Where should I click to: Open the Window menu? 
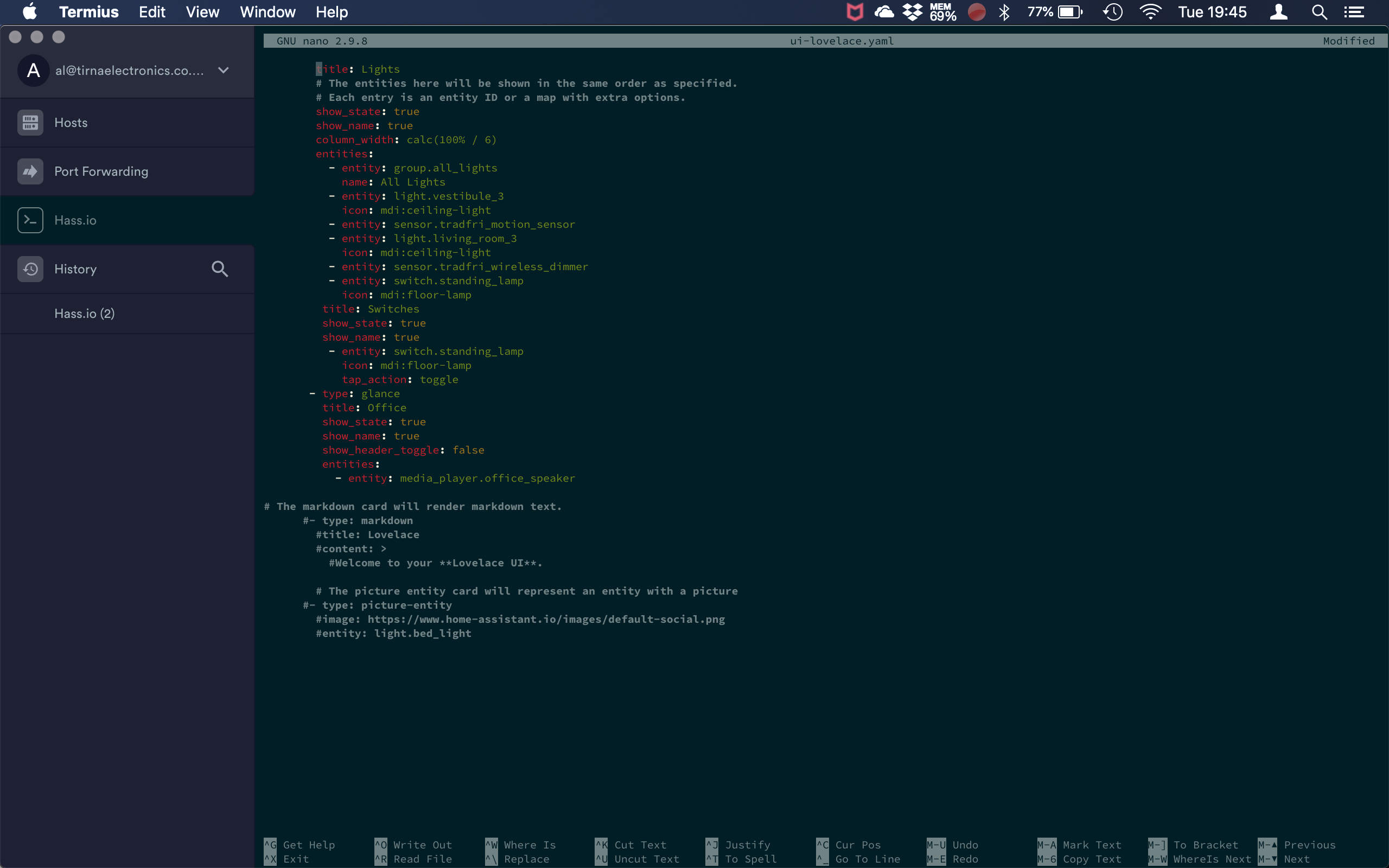[267, 11]
